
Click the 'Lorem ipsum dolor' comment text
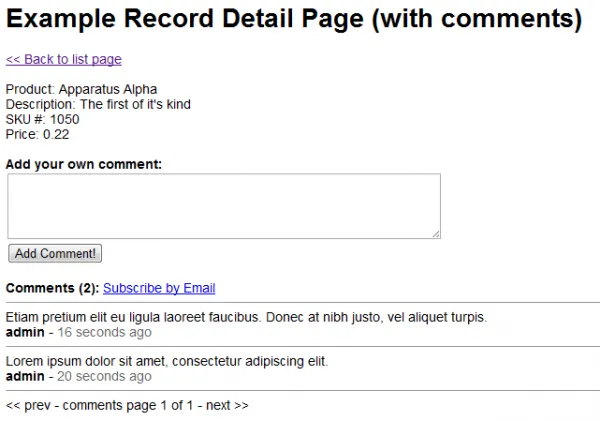pyautogui.click(x=167, y=362)
